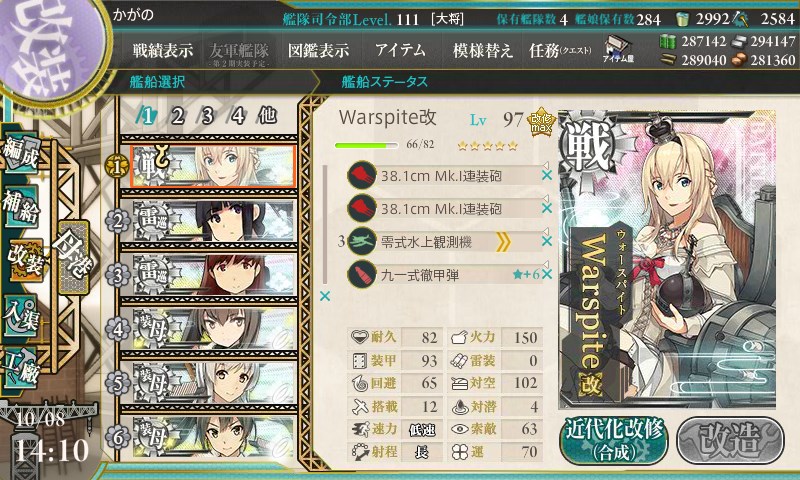Screen dimensions: 800x480
Task: Open the 工廠 factory sidebar icon
Action: (21, 368)
